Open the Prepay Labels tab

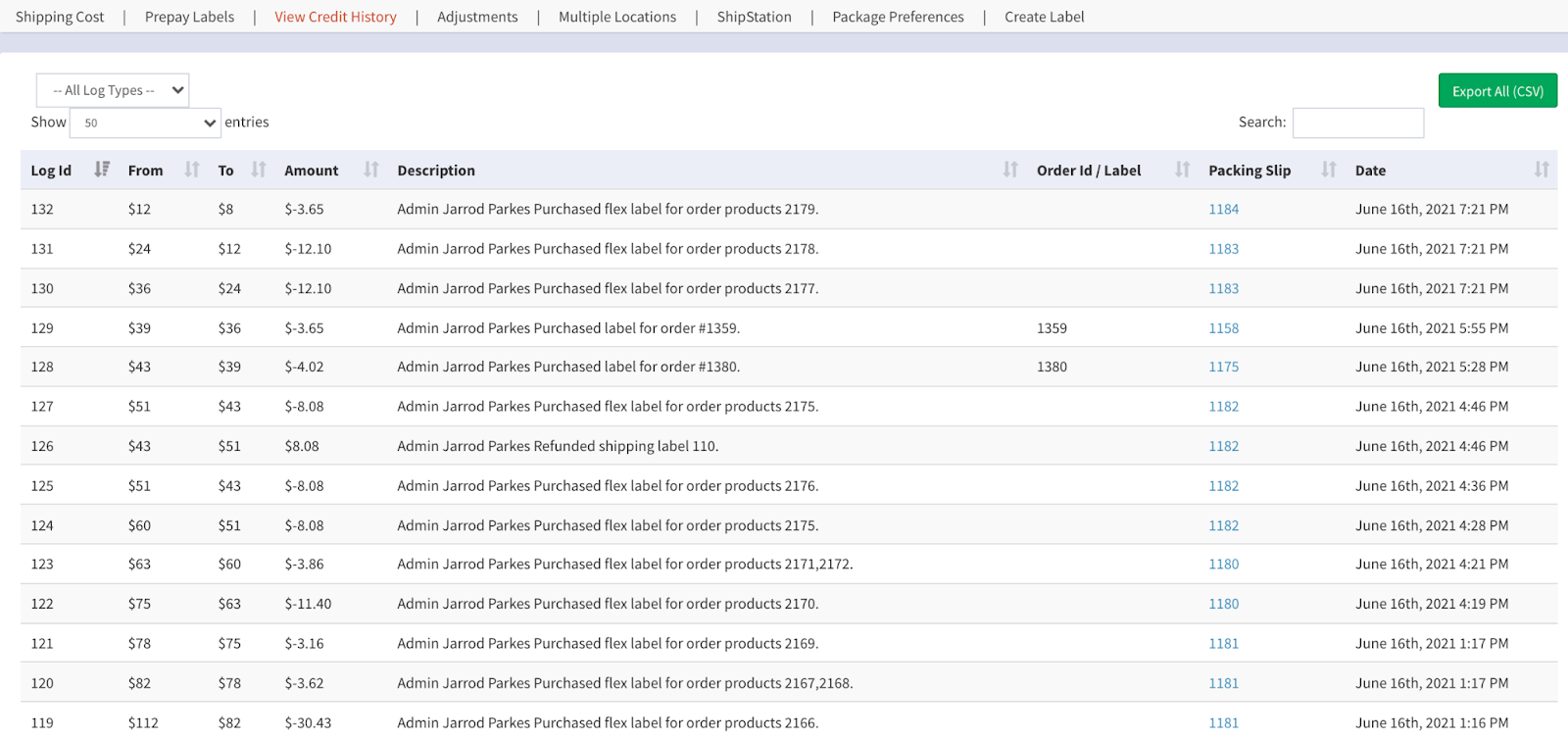click(x=189, y=17)
